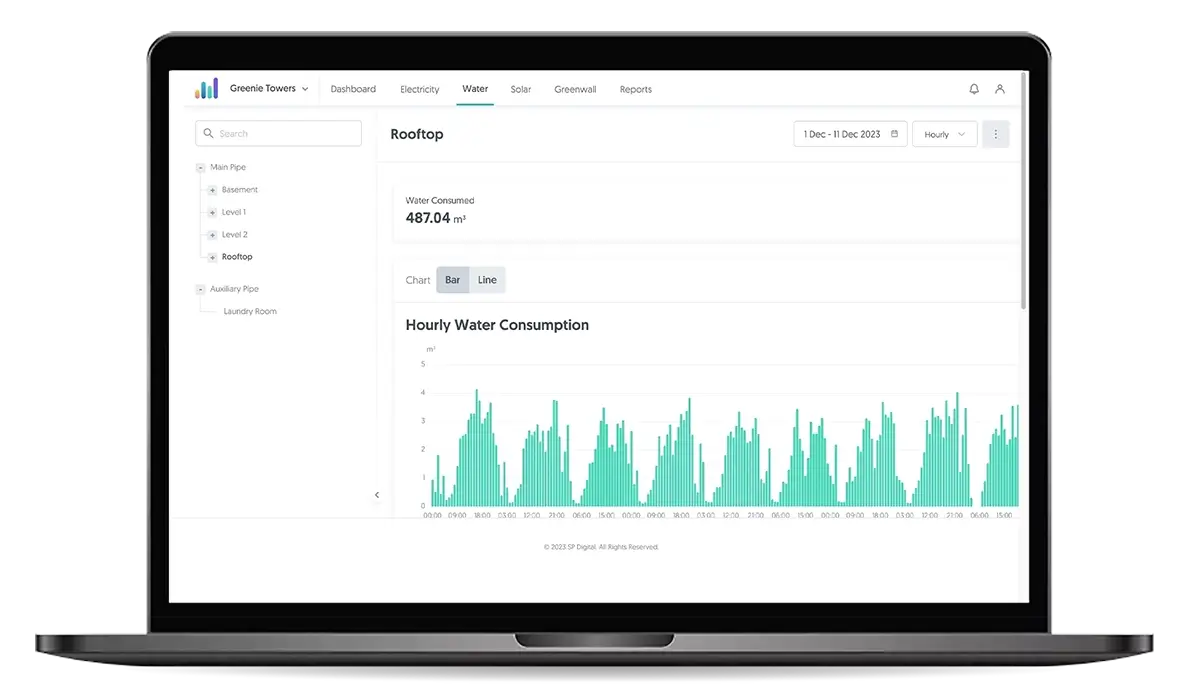Open the Electricity tab

point(419,89)
